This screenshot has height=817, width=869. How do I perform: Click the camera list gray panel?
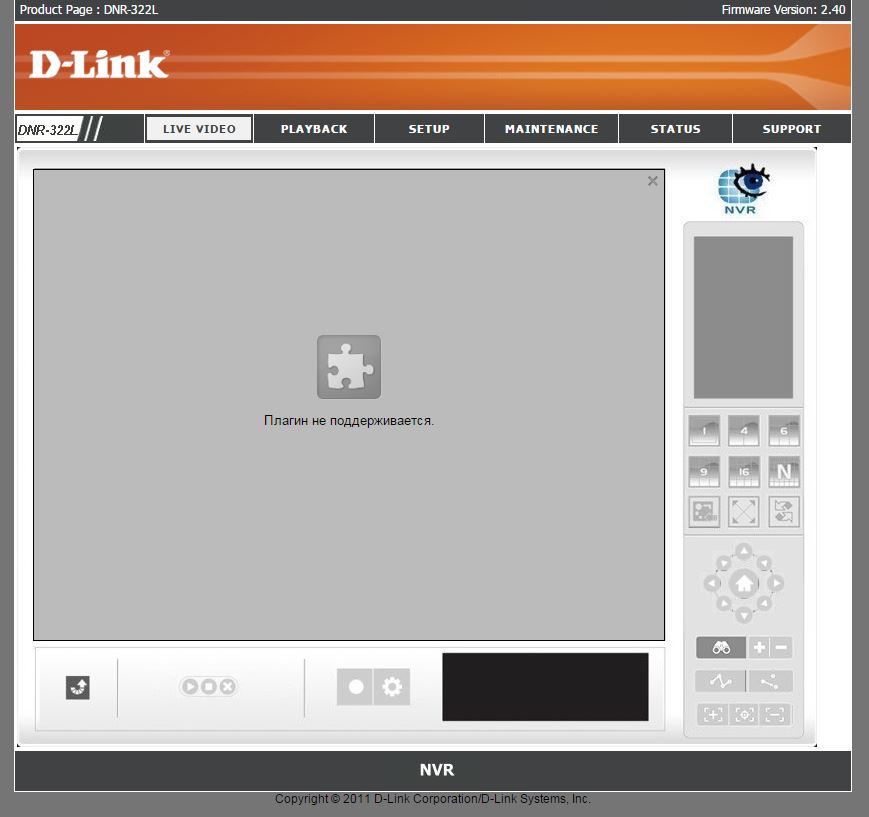(743, 317)
